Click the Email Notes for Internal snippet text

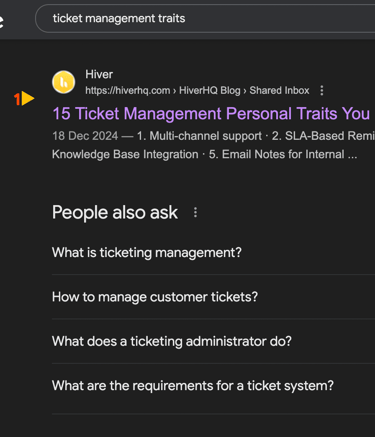(x=283, y=154)
